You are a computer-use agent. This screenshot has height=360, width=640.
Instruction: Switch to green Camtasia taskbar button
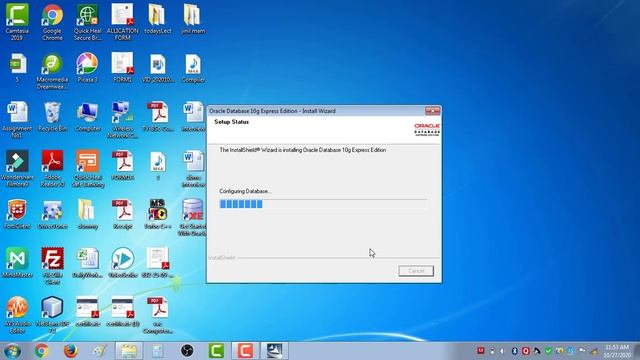216,351
